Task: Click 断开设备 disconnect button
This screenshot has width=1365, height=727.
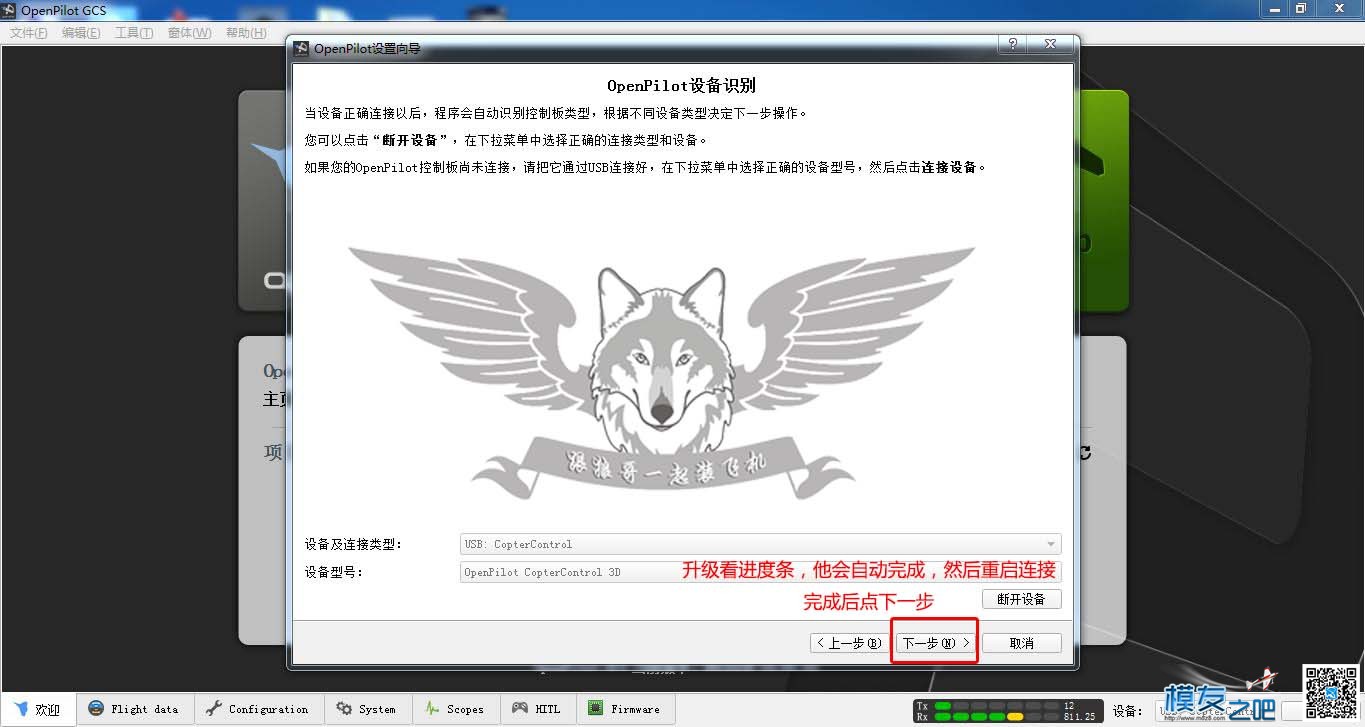Action: click(1021, 599)
